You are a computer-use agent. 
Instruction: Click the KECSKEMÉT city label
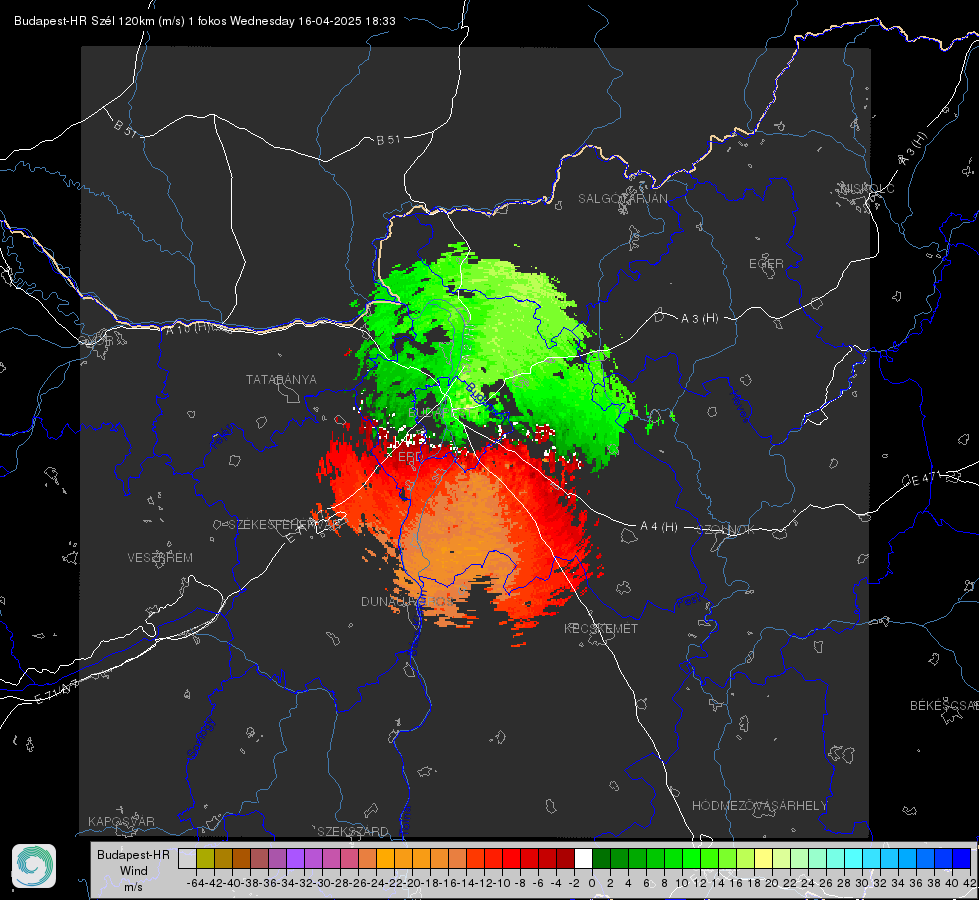pyautogui.click(x=601, y=628)
